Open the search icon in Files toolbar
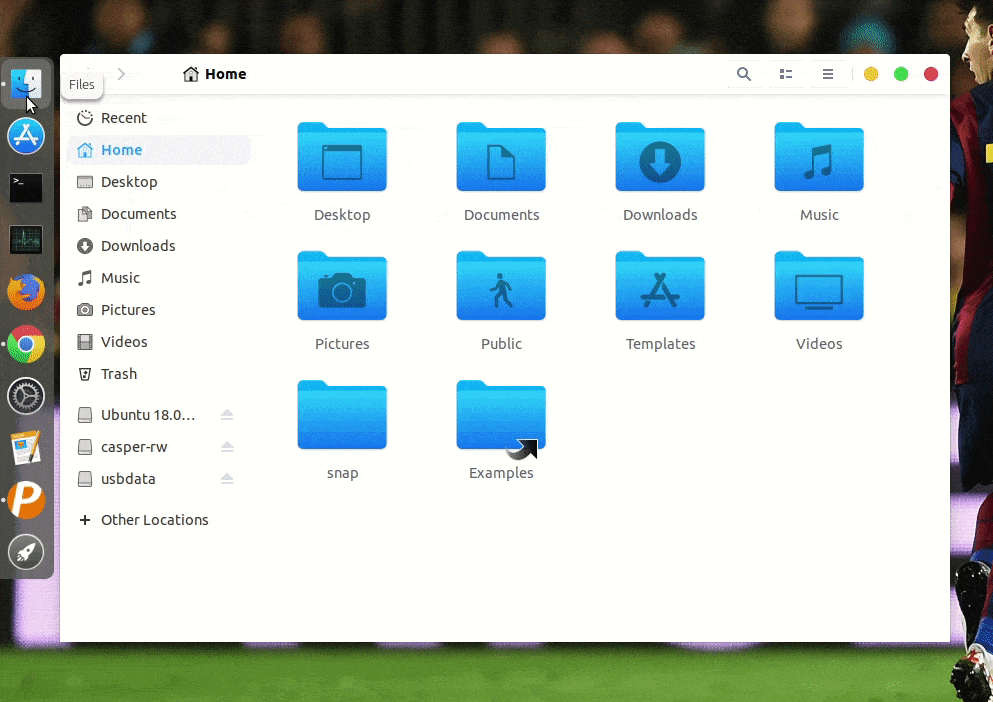This screenshot has width=993, height=702. (744, 74)
